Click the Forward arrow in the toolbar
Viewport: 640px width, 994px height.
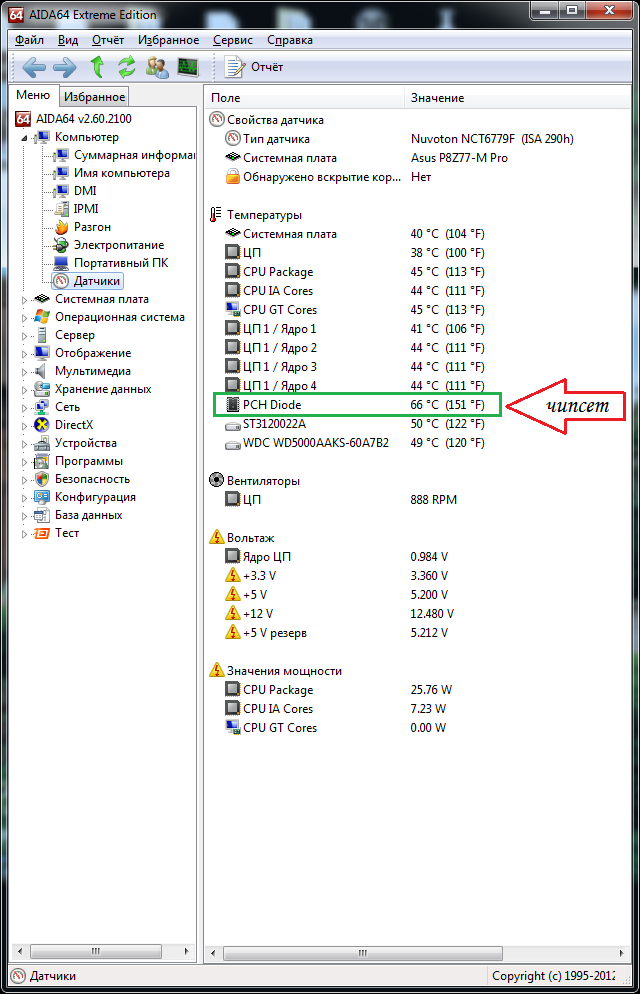(64, 67)
